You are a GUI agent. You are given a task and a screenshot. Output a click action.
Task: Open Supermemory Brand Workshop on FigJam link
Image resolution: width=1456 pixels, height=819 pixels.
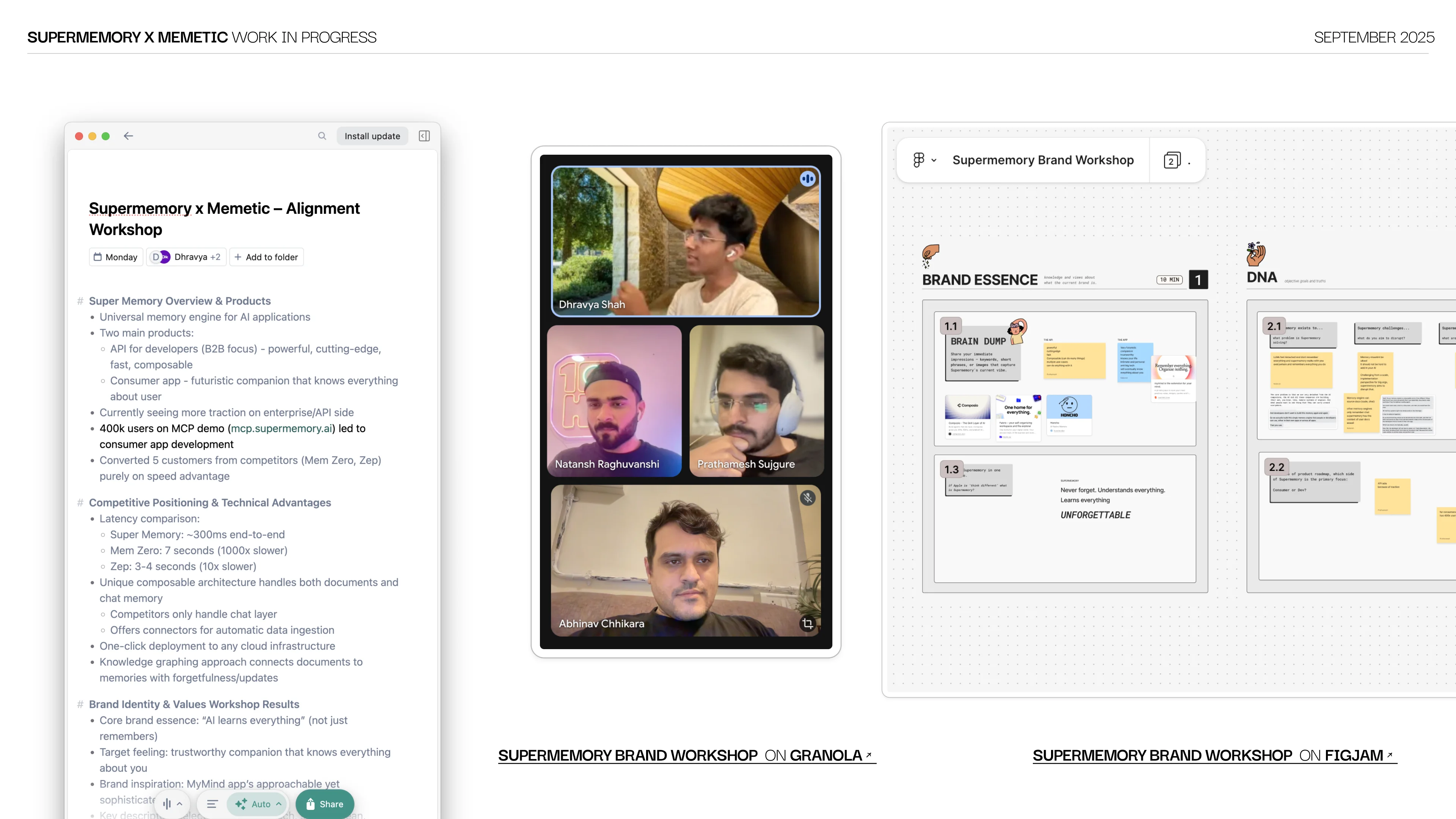(x=1214, y=755)
